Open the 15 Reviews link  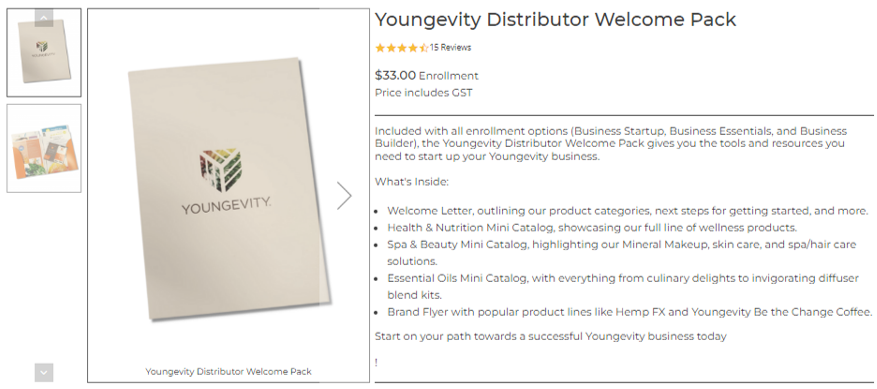pyautogui.click(x=450, y=48)
